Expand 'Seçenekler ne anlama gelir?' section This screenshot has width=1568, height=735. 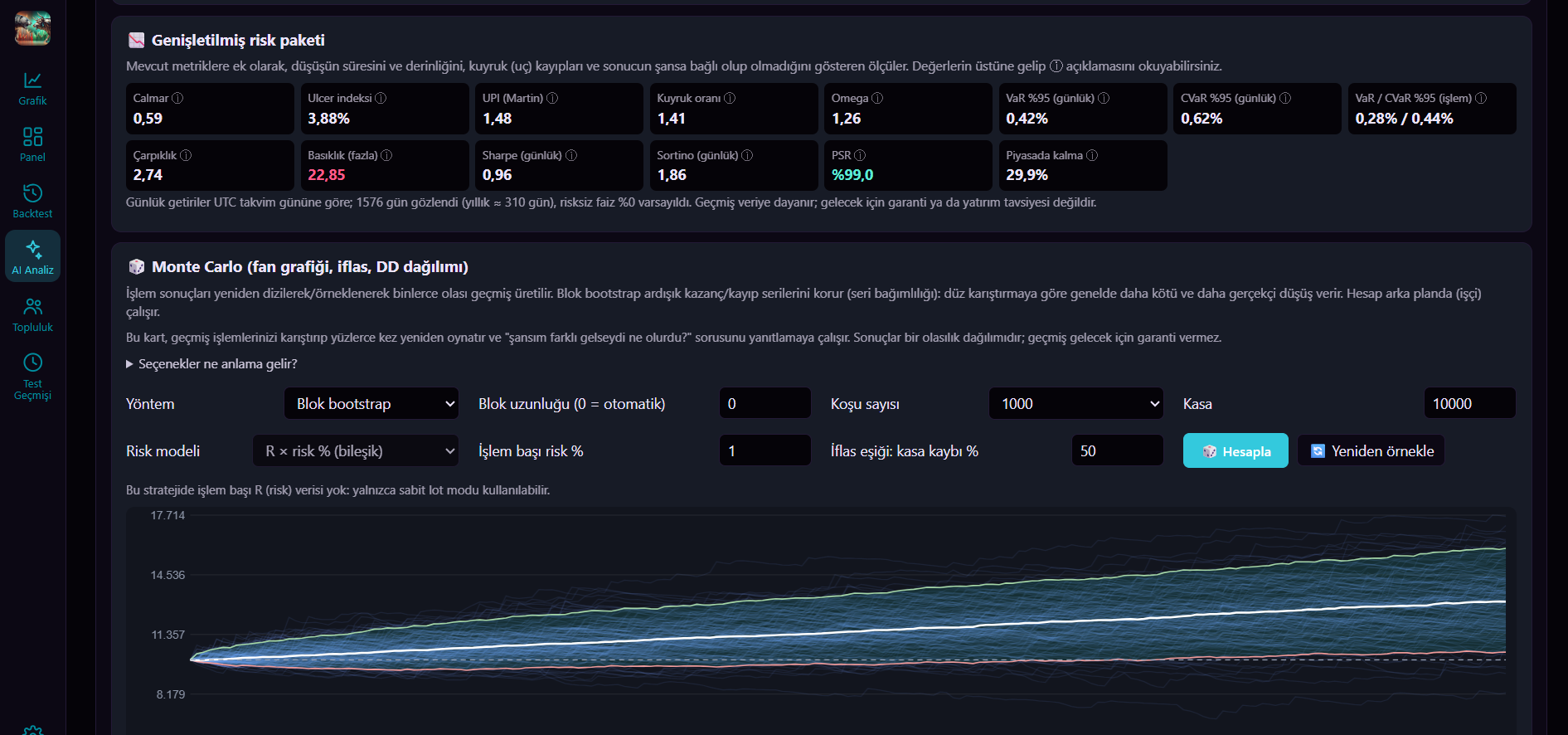tap(211, 364)
